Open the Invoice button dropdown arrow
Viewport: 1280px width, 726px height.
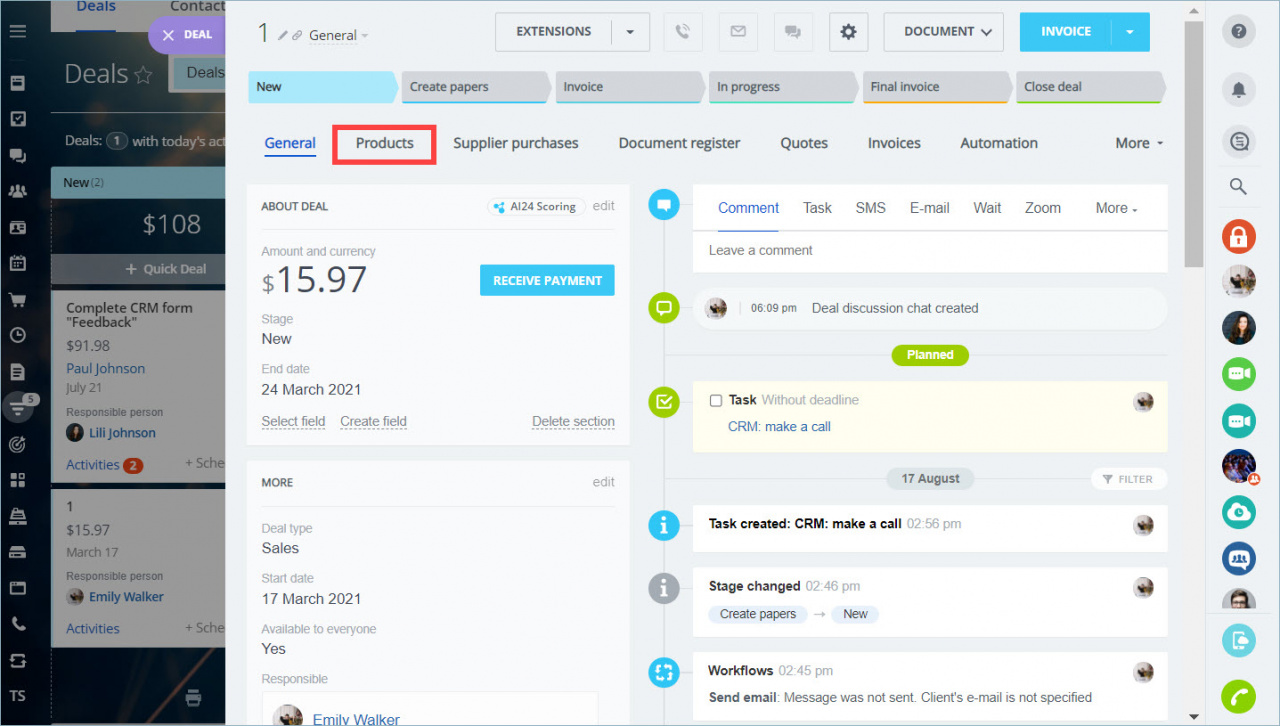point(1130,32)
